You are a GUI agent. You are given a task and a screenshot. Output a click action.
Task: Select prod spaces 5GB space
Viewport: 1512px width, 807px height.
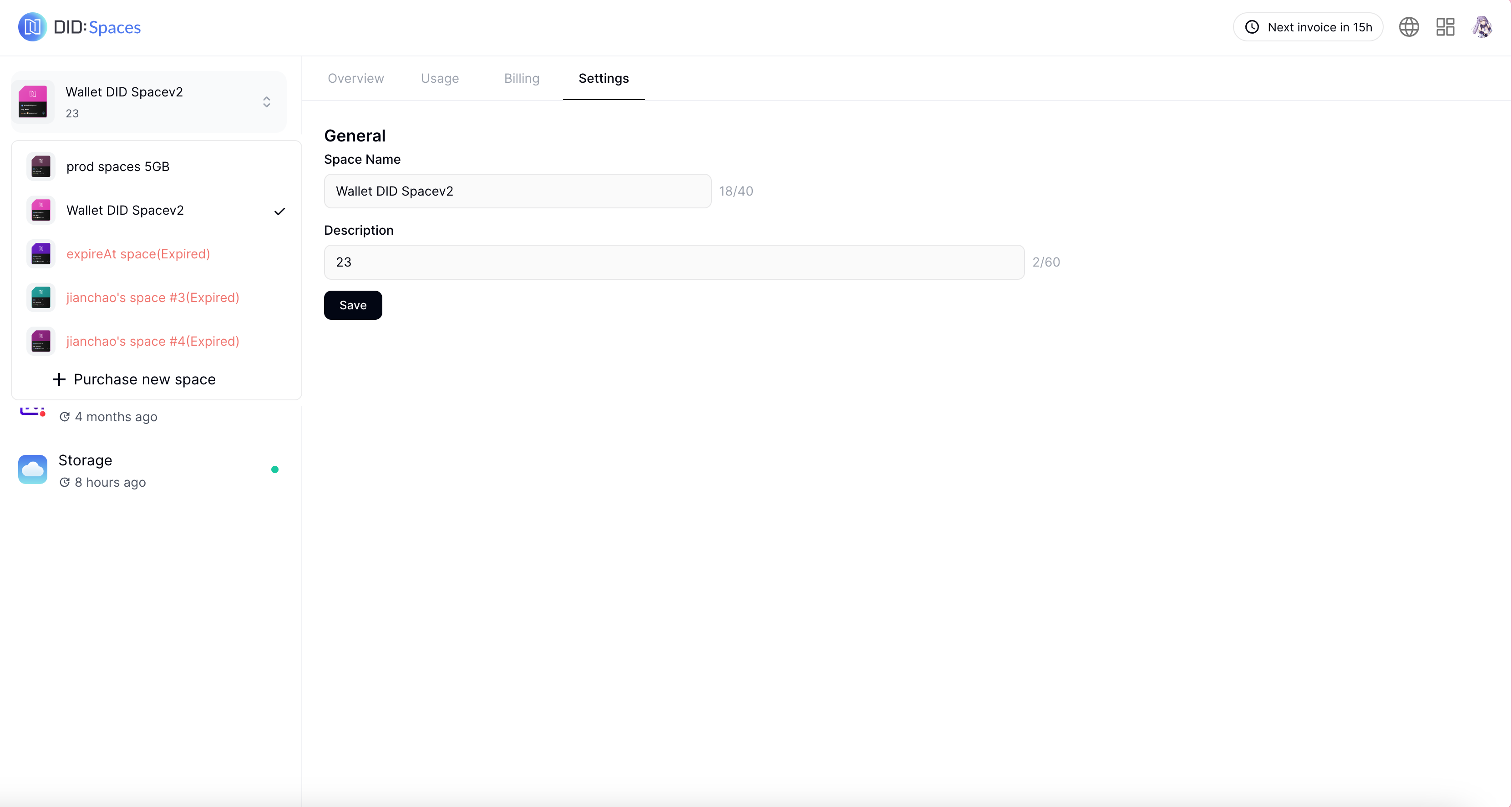pyautogui.click(x=118, y=166)
